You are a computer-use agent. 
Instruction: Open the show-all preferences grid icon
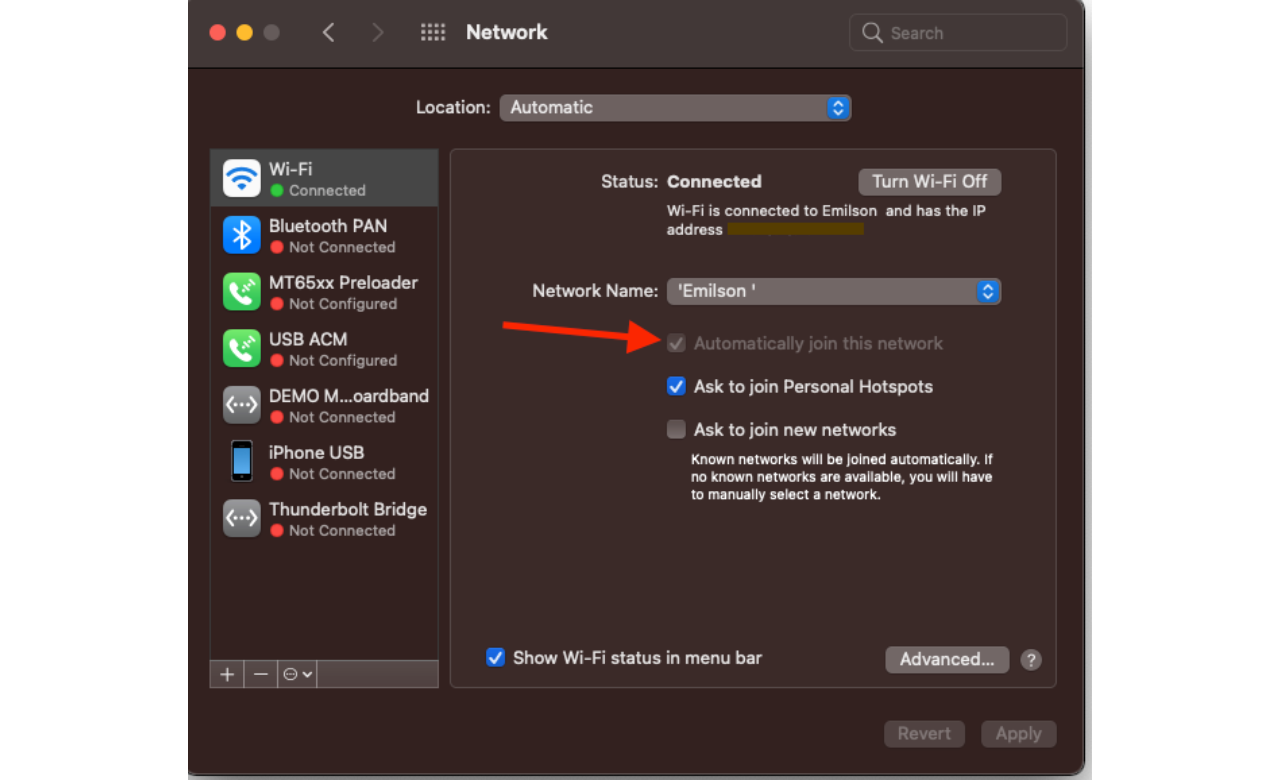[x=433, y=32]
